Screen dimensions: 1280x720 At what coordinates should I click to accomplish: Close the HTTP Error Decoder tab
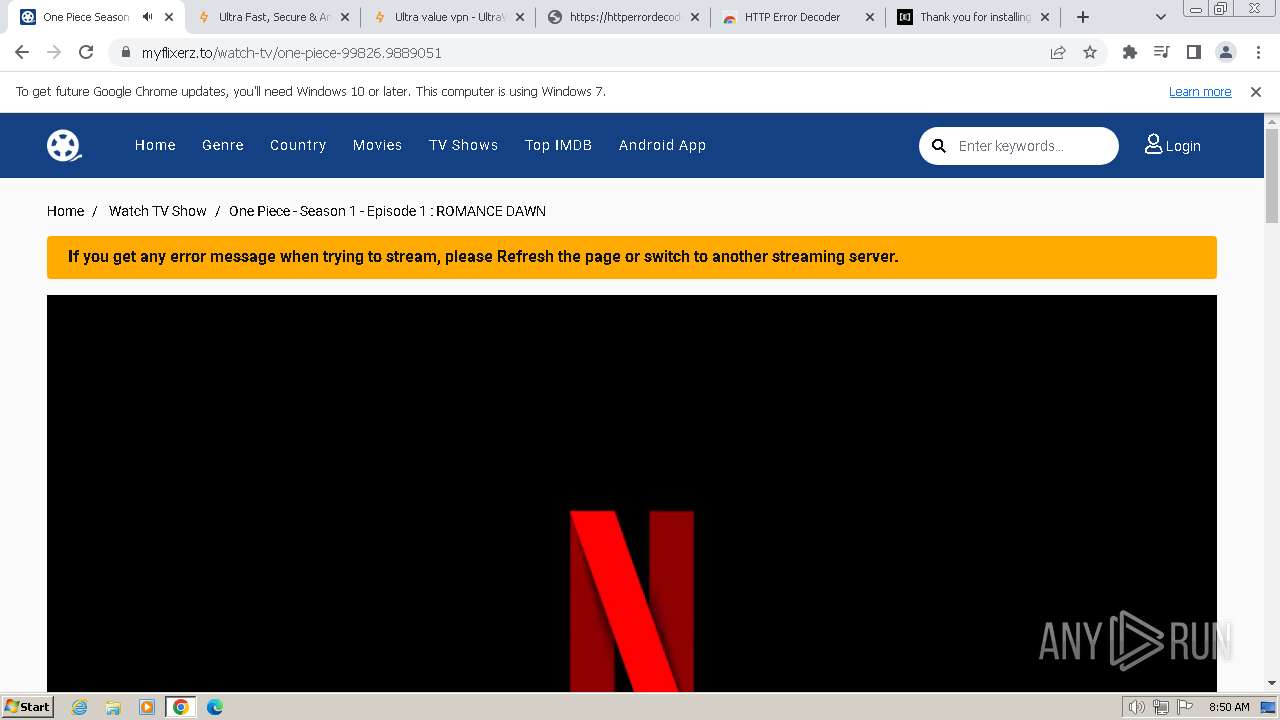click(x=869, y=17)
